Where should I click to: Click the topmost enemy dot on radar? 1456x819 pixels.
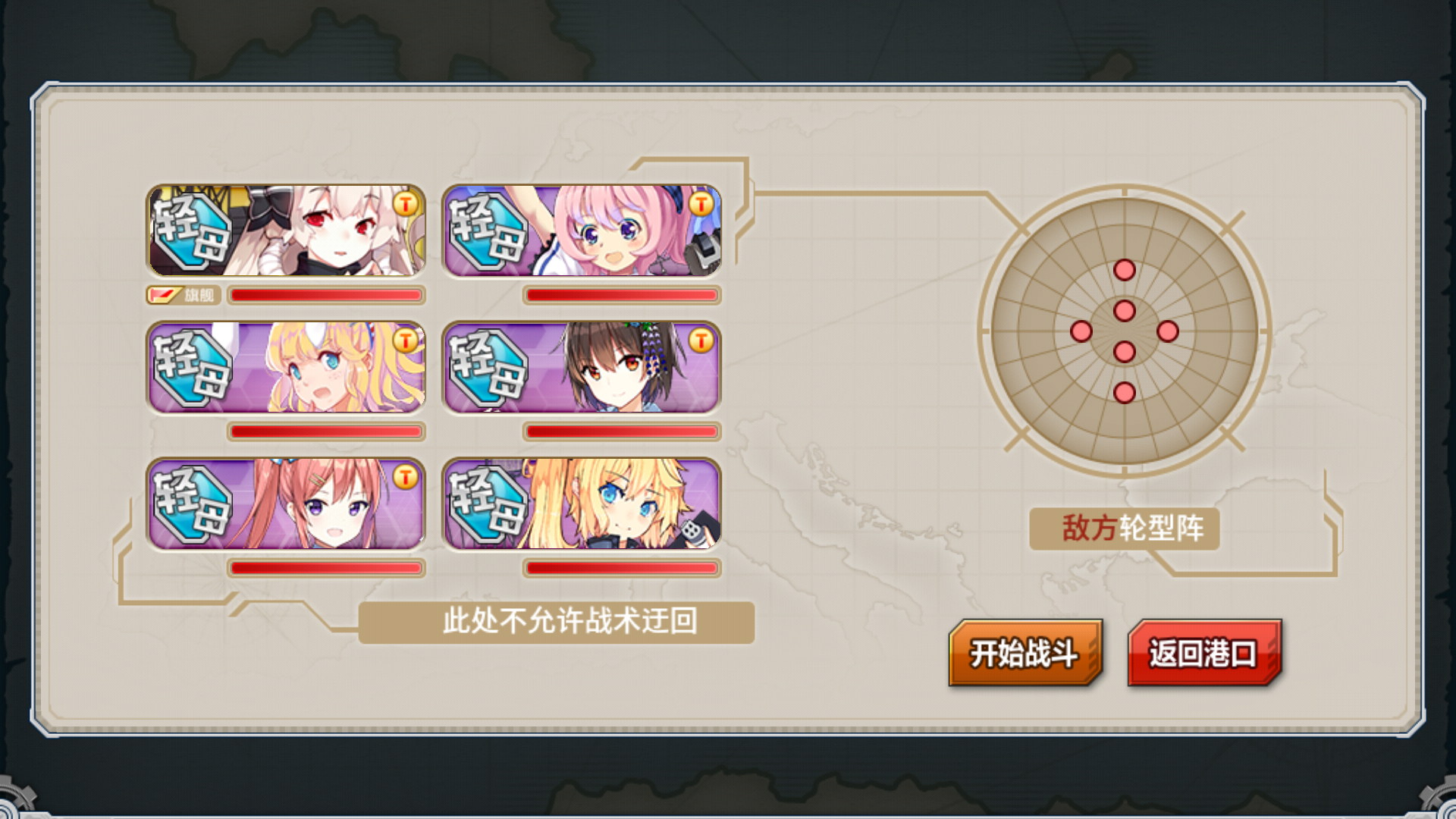click(x=1125, y=270)
